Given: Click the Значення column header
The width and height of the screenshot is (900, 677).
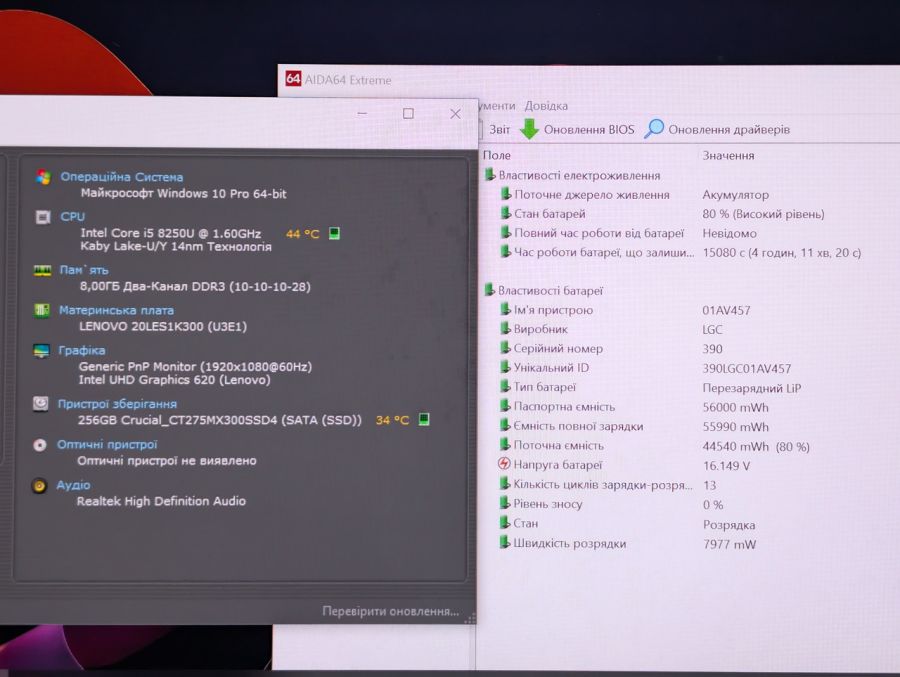Looking at the screenshot, I should click(x=728, y=156).
